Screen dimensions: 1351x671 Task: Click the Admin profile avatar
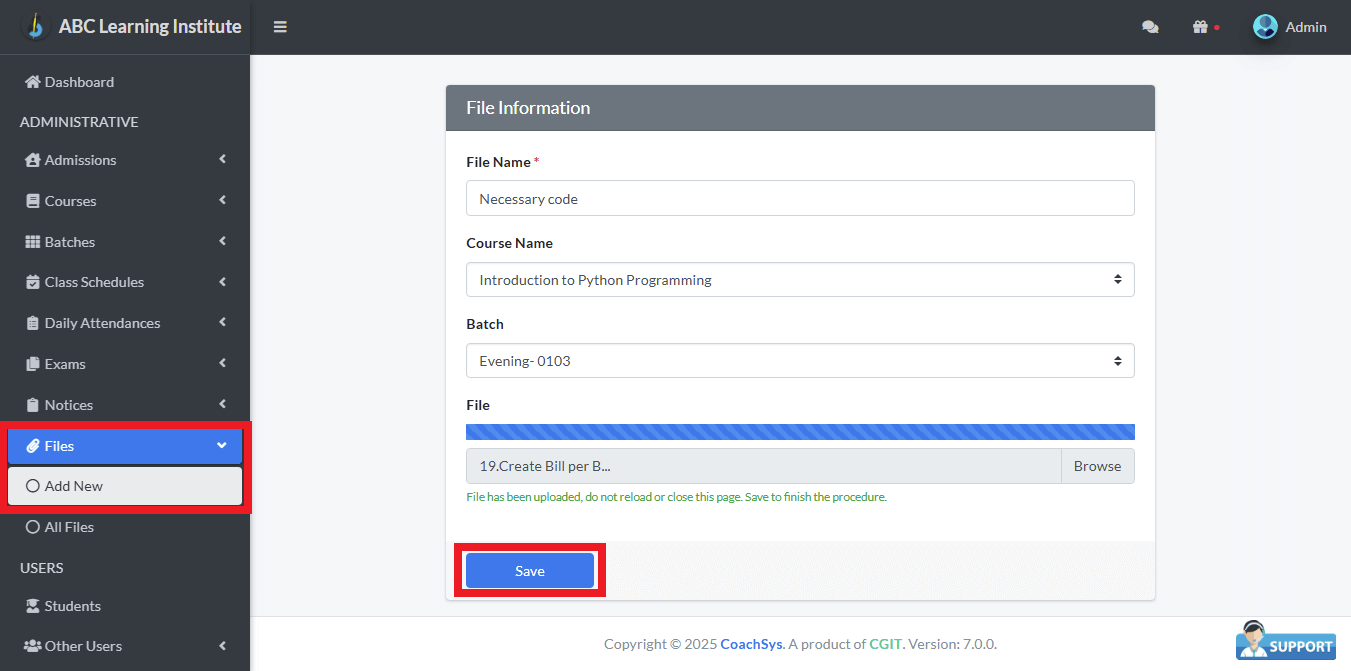[x=1265, y=27]
